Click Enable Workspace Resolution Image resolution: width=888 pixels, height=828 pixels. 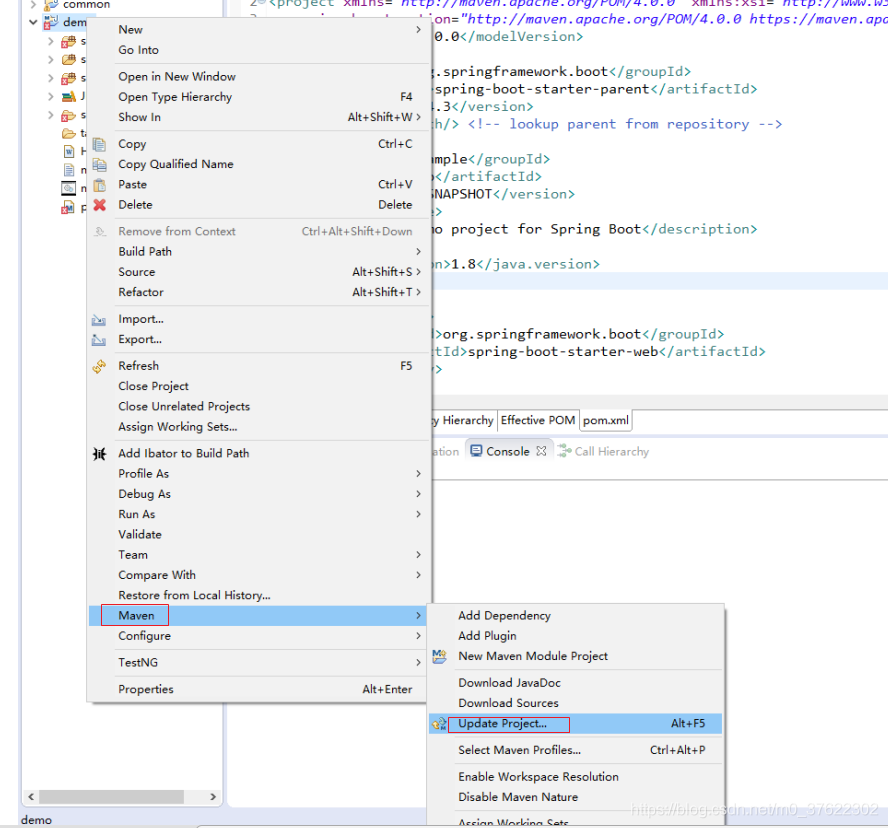pos(538,776)
